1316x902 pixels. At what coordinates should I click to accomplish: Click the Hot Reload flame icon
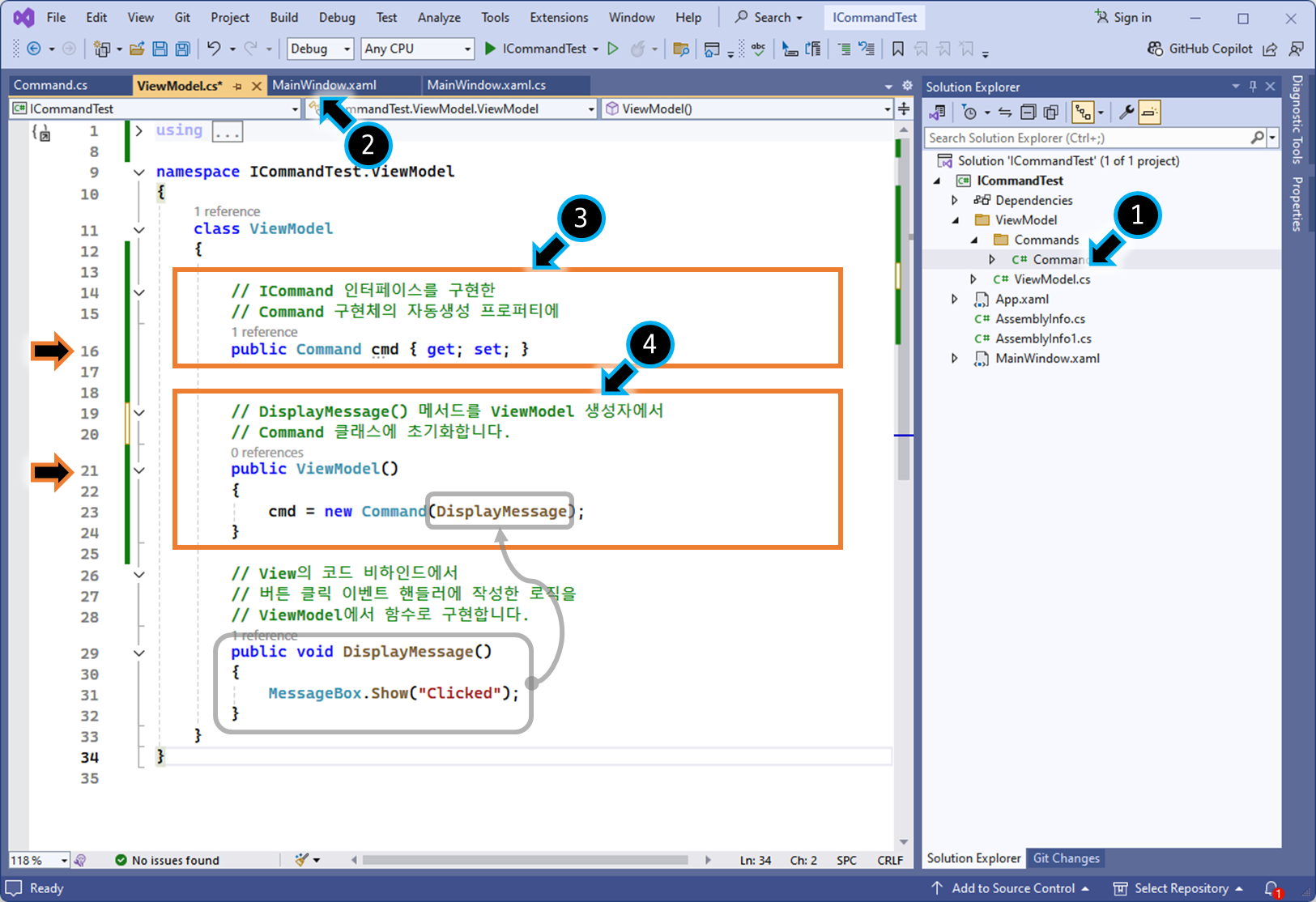click(638, 49)
